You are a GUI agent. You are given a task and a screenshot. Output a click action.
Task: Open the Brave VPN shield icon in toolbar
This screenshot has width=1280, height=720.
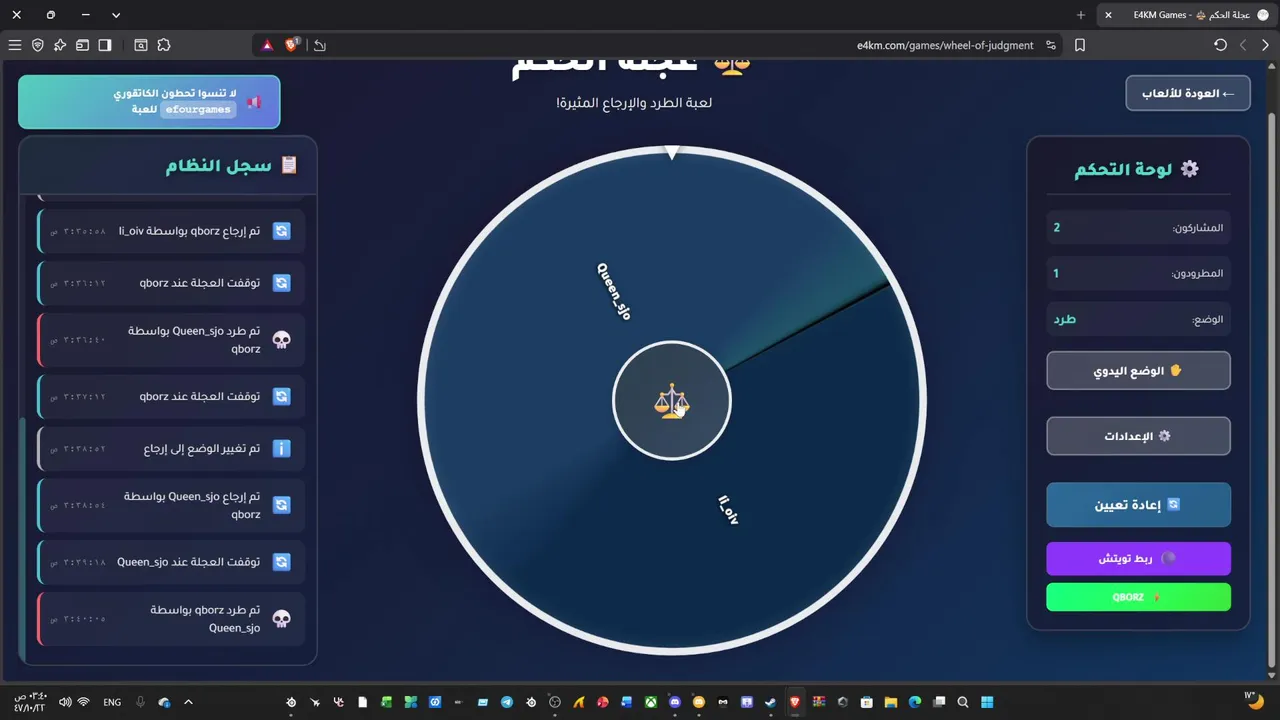38,45
